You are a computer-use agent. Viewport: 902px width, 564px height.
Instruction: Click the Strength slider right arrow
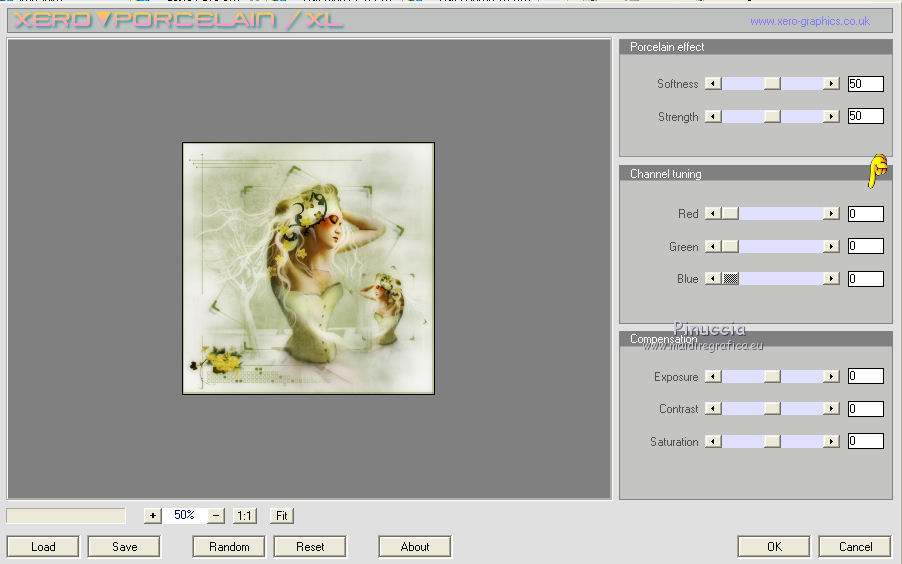[831, 116]
